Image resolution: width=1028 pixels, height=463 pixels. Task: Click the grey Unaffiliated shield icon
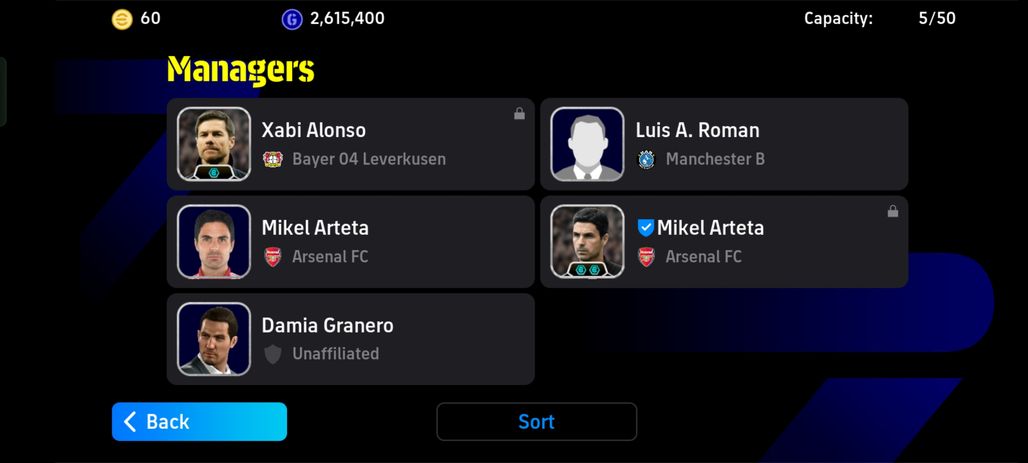[x=273, y=354]
